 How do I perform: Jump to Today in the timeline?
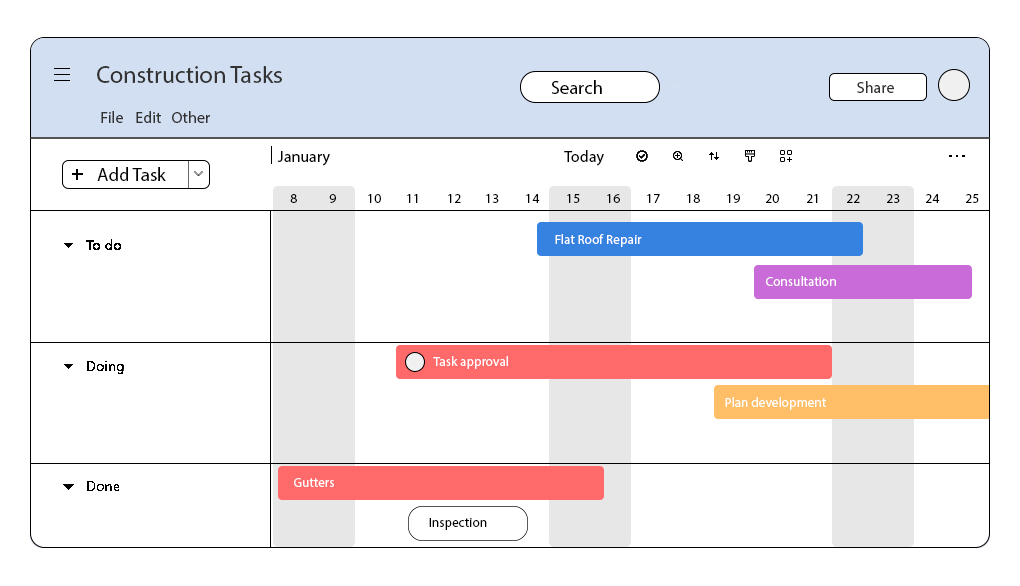584,157
